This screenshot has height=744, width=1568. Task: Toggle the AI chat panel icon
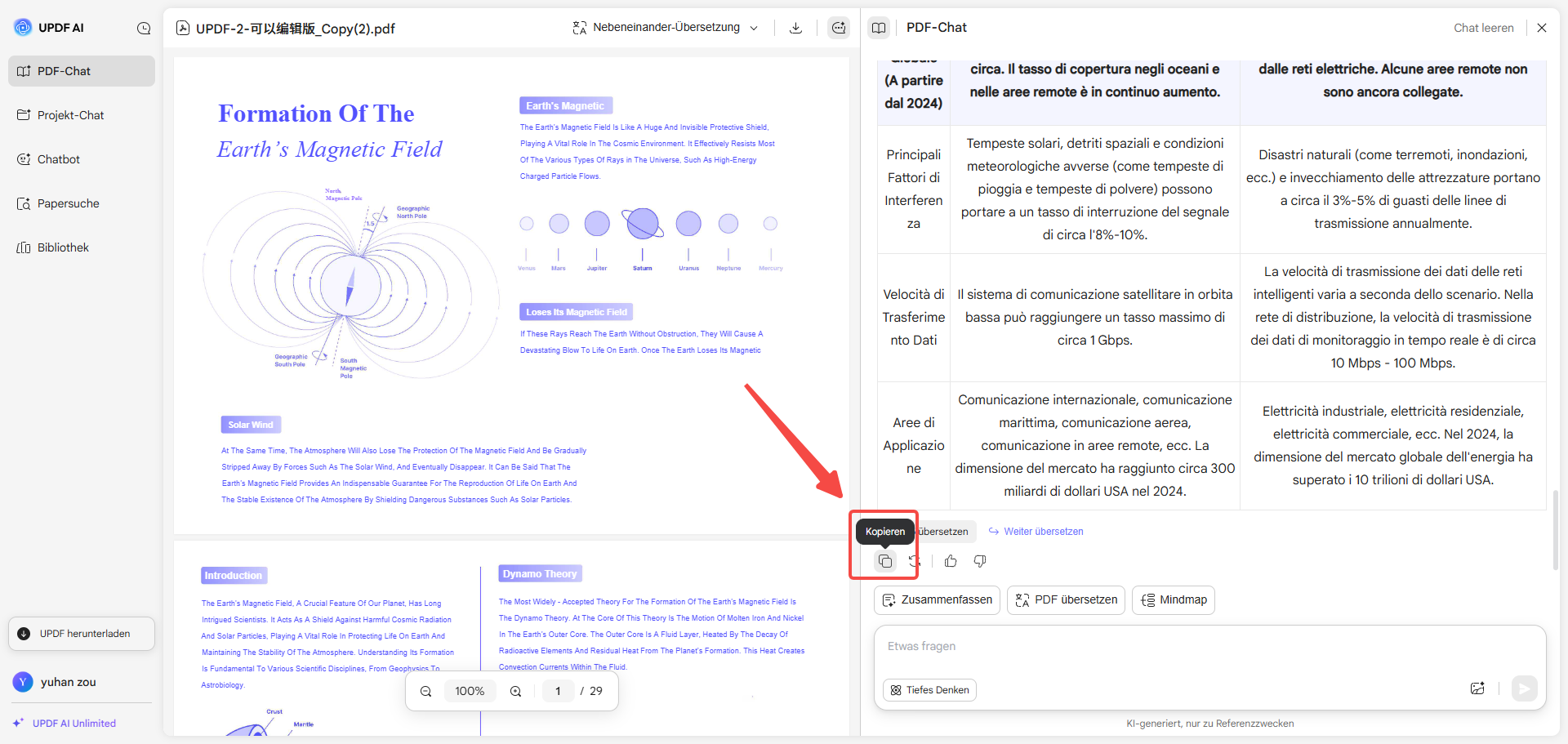click(x=839, y=28)
